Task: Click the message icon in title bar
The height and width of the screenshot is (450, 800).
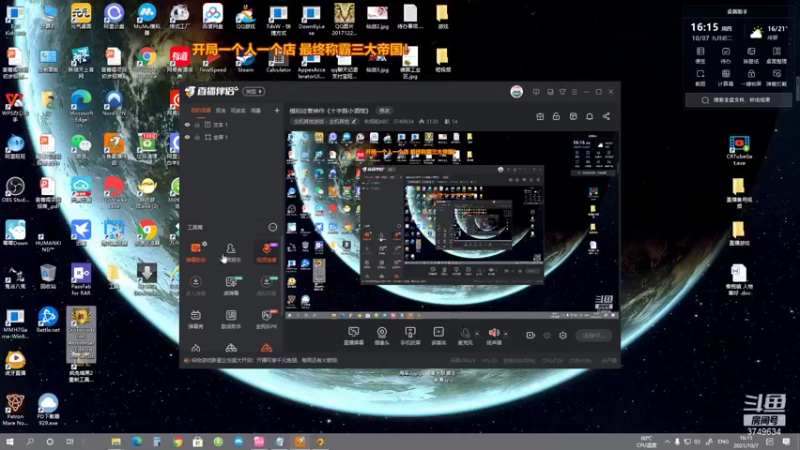Action: tap(536, 92)
